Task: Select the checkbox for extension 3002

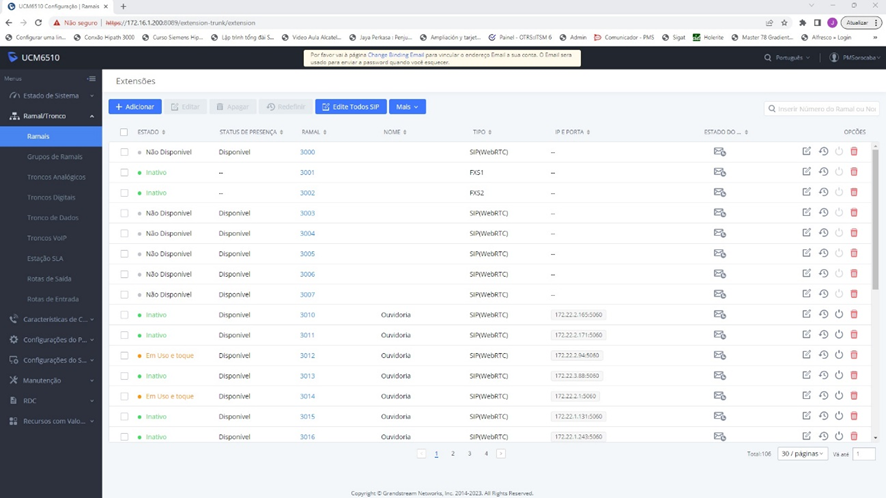Action: tap(125, 193)
